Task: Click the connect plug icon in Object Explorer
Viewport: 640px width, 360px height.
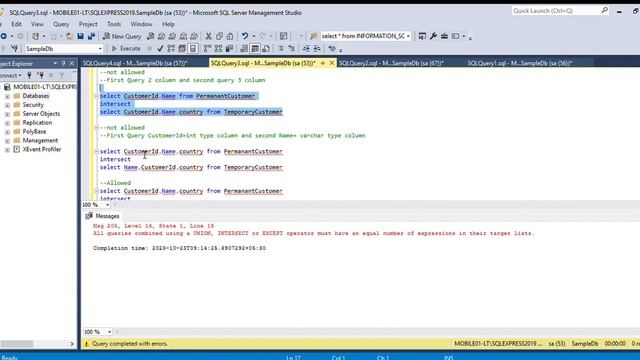Action: (x=29, y=75)
